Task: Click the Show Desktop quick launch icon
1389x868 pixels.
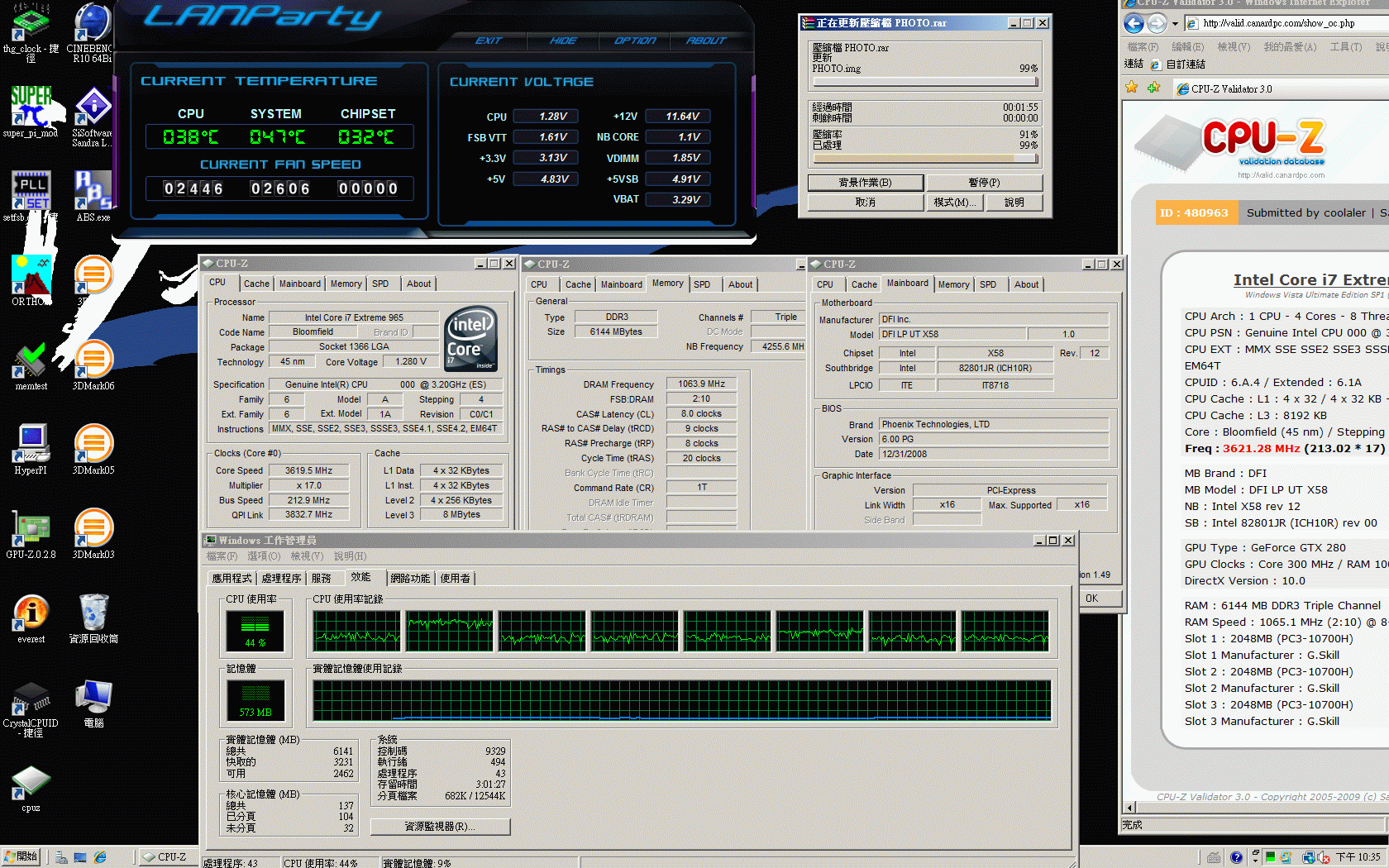Action: point(80,857)
